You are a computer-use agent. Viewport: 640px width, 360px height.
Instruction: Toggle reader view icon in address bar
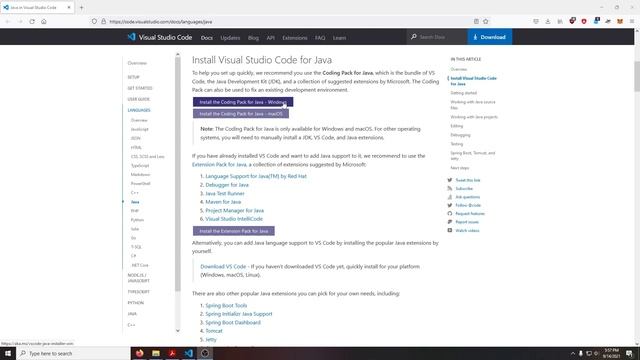pyautogui.click(x=476, y=21)
